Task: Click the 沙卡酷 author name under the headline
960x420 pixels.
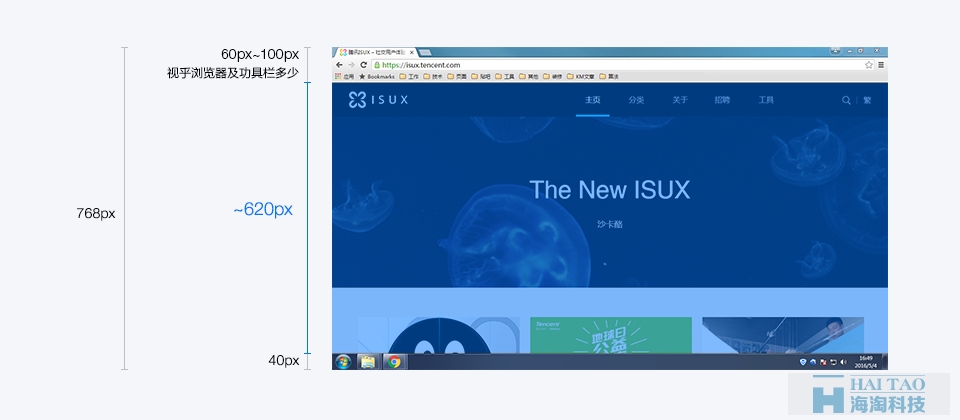Action: coord(610,225)
